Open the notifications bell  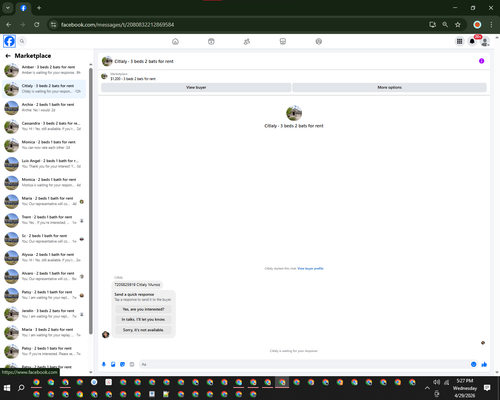tap(472, 41)
